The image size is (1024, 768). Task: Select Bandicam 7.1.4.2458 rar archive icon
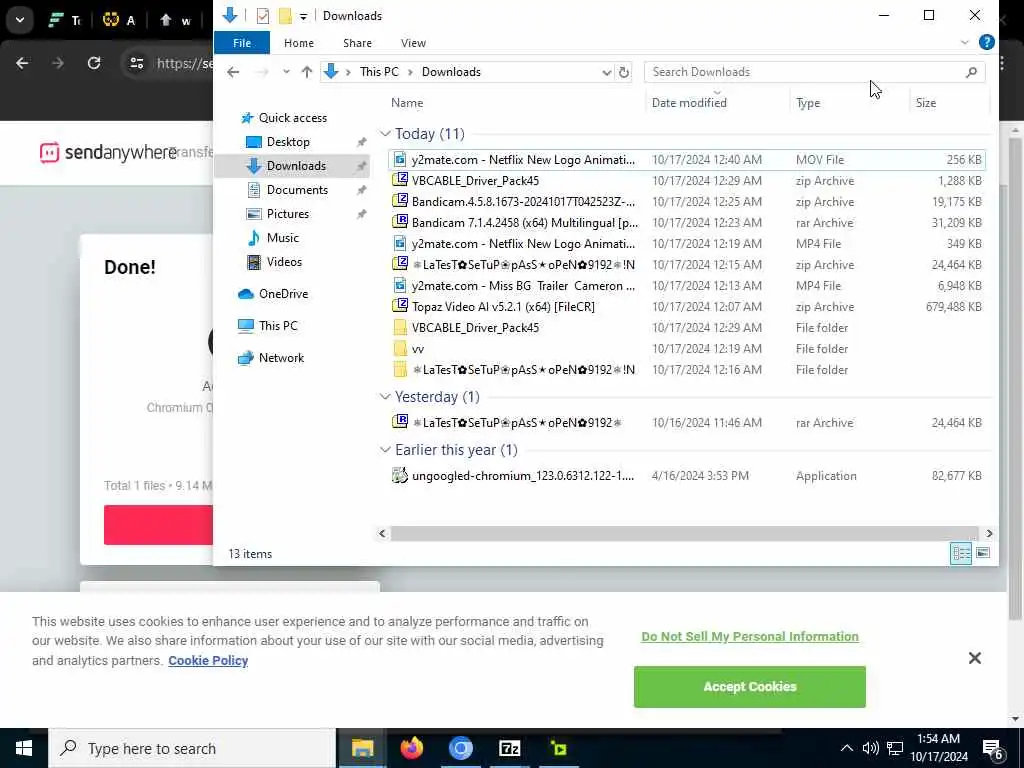coord(400,222)
